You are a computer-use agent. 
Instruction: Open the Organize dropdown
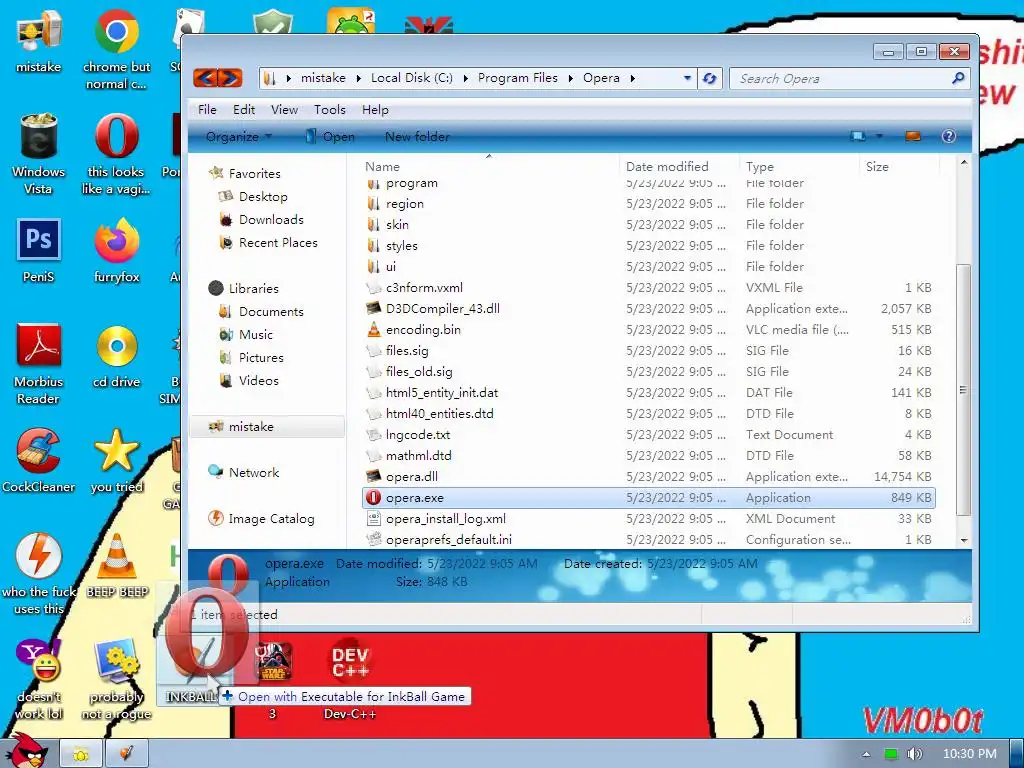238,136
